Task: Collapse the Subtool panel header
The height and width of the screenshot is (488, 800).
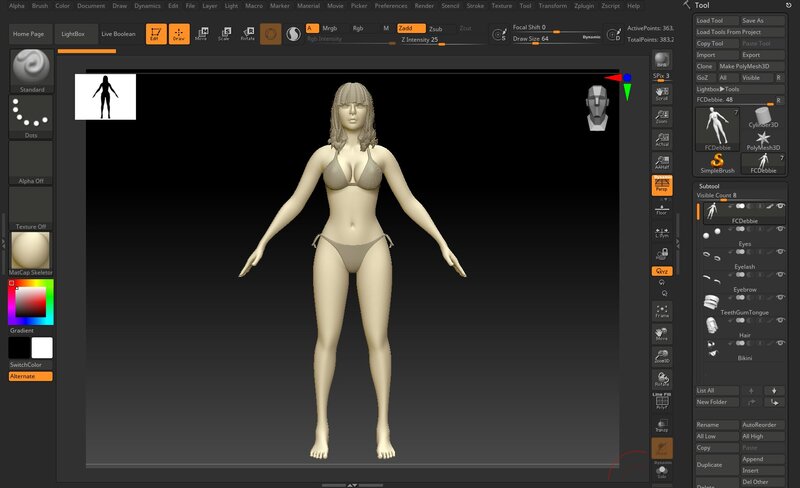Action: [x=708, y=186]
